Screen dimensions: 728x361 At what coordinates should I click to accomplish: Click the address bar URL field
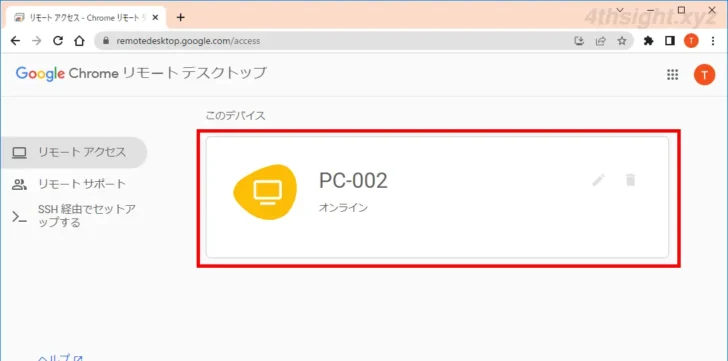coord(334,41)
